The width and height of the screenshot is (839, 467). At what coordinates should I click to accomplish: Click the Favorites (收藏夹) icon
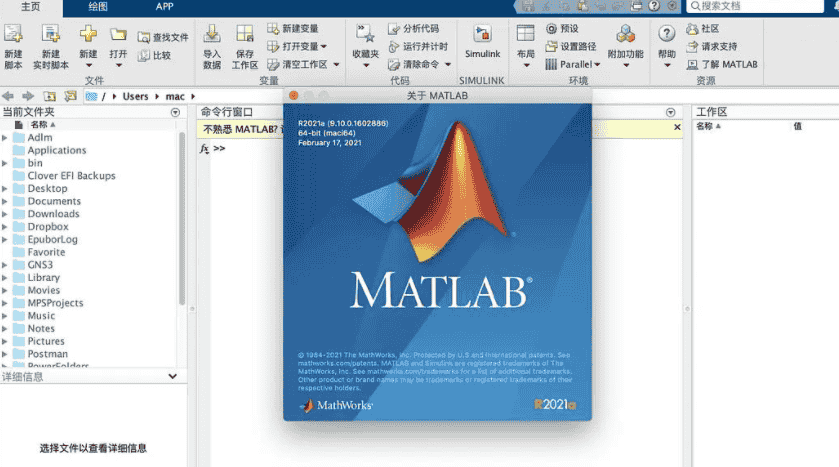pyautogui.click(x=365, y=34)
